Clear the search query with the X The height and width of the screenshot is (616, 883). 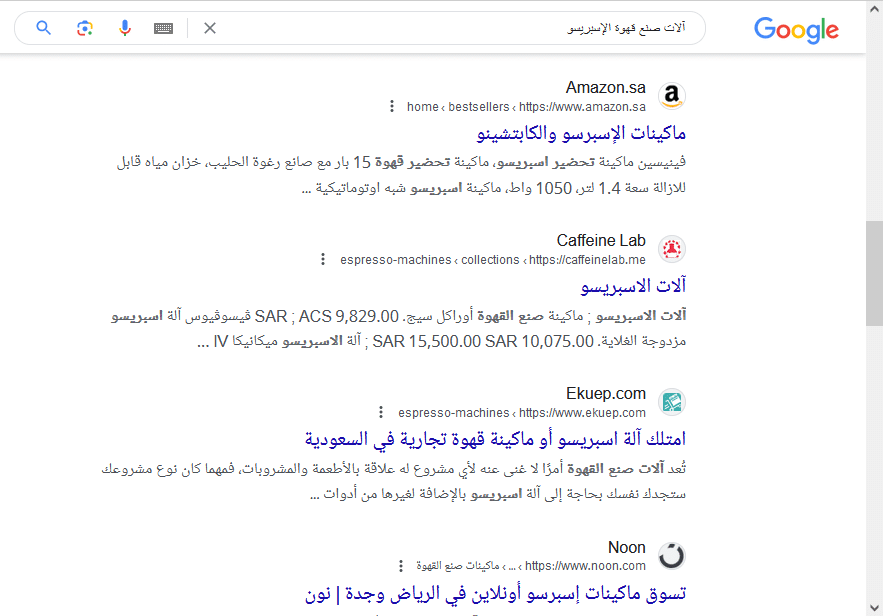(210, 28)
